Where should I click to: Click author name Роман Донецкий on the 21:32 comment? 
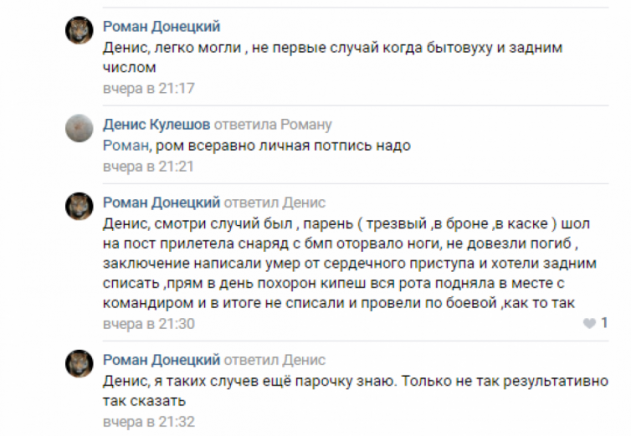pyautogui.click(x=162, y=357)
